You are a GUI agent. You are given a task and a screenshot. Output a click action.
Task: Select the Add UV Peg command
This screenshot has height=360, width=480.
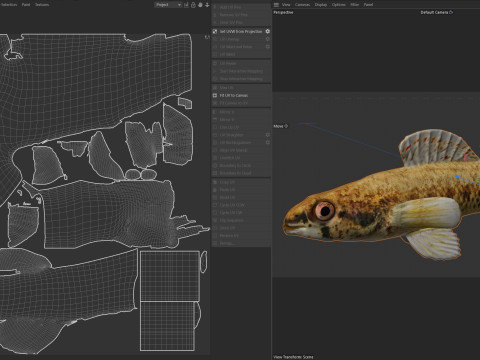coord(230,7)
